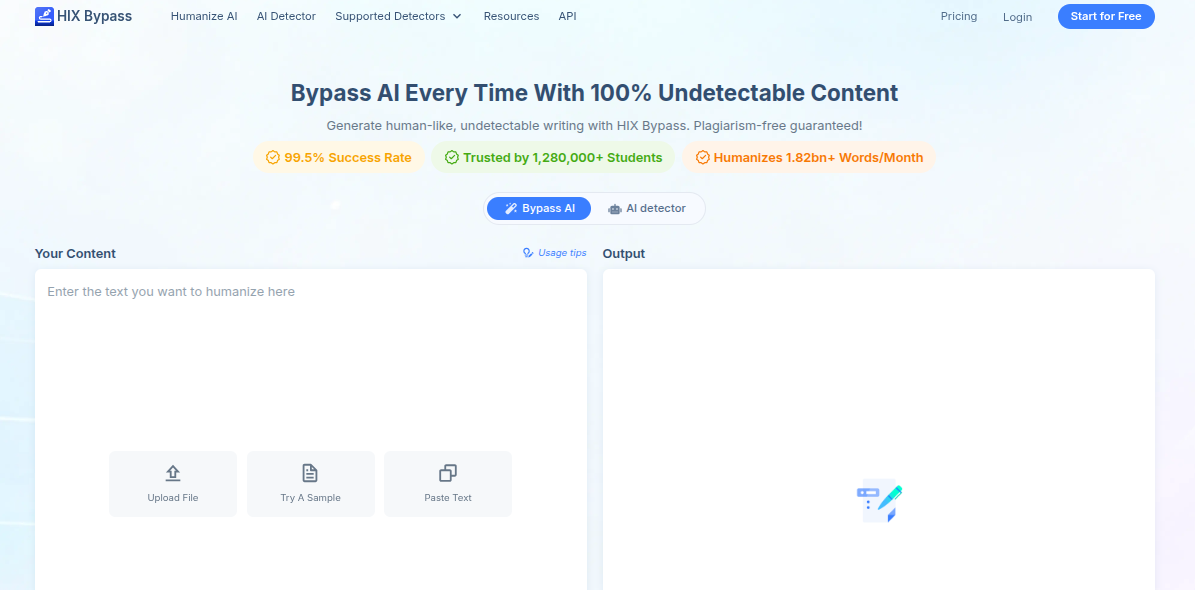
Task: Click the sample document icon
Action: pyautogui.click(x=310, y=473)
